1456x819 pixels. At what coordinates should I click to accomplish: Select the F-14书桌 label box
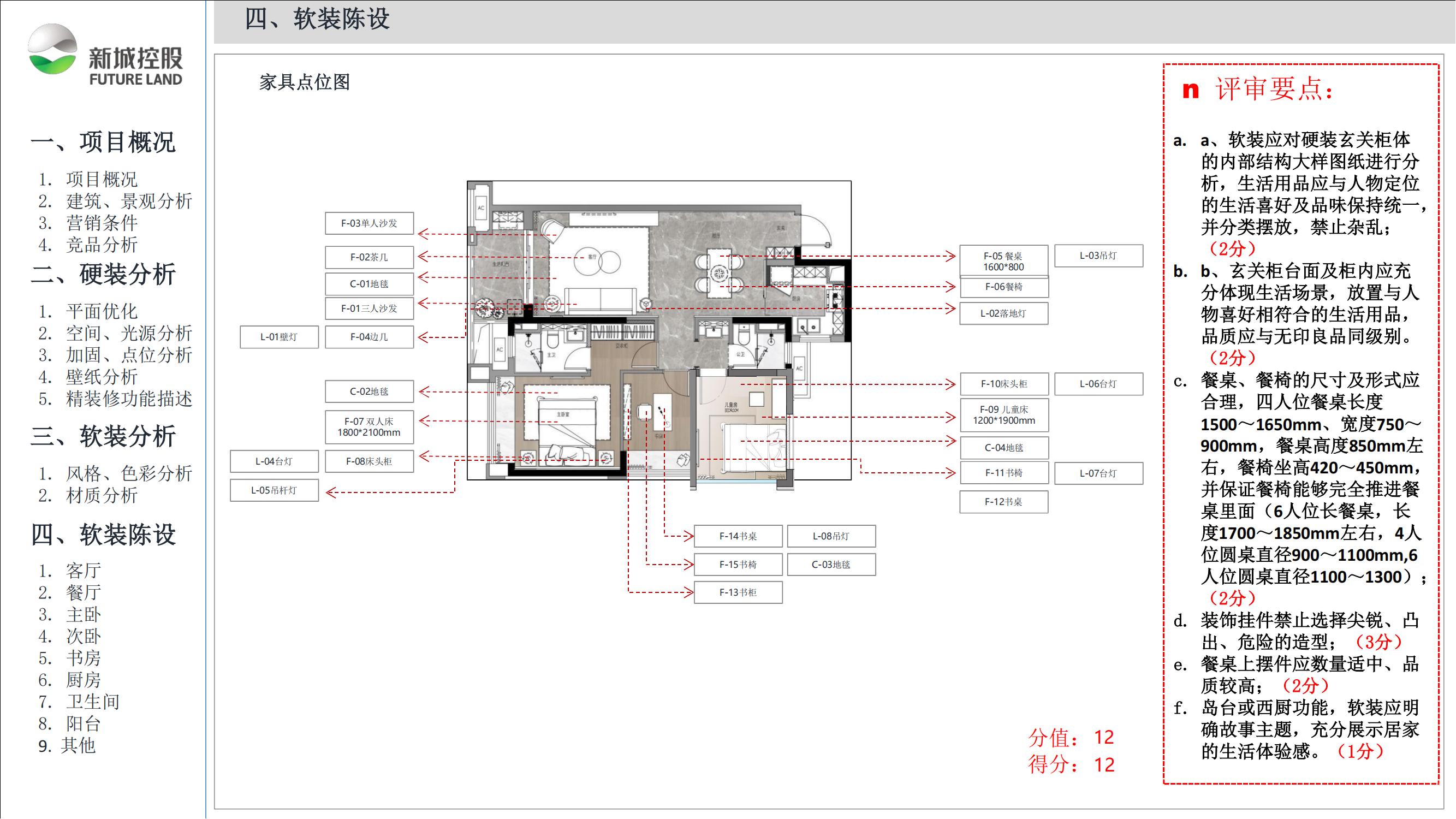tap(738, 536)
